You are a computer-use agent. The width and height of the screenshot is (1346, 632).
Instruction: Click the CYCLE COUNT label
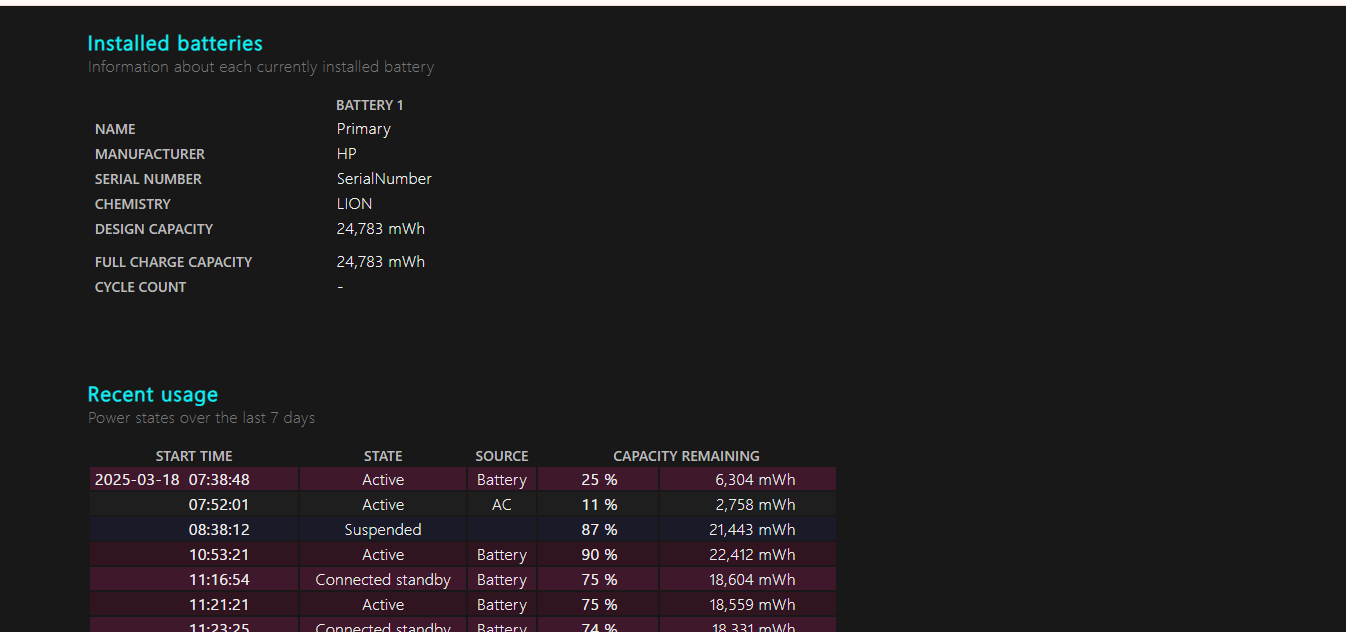point(140,287)
